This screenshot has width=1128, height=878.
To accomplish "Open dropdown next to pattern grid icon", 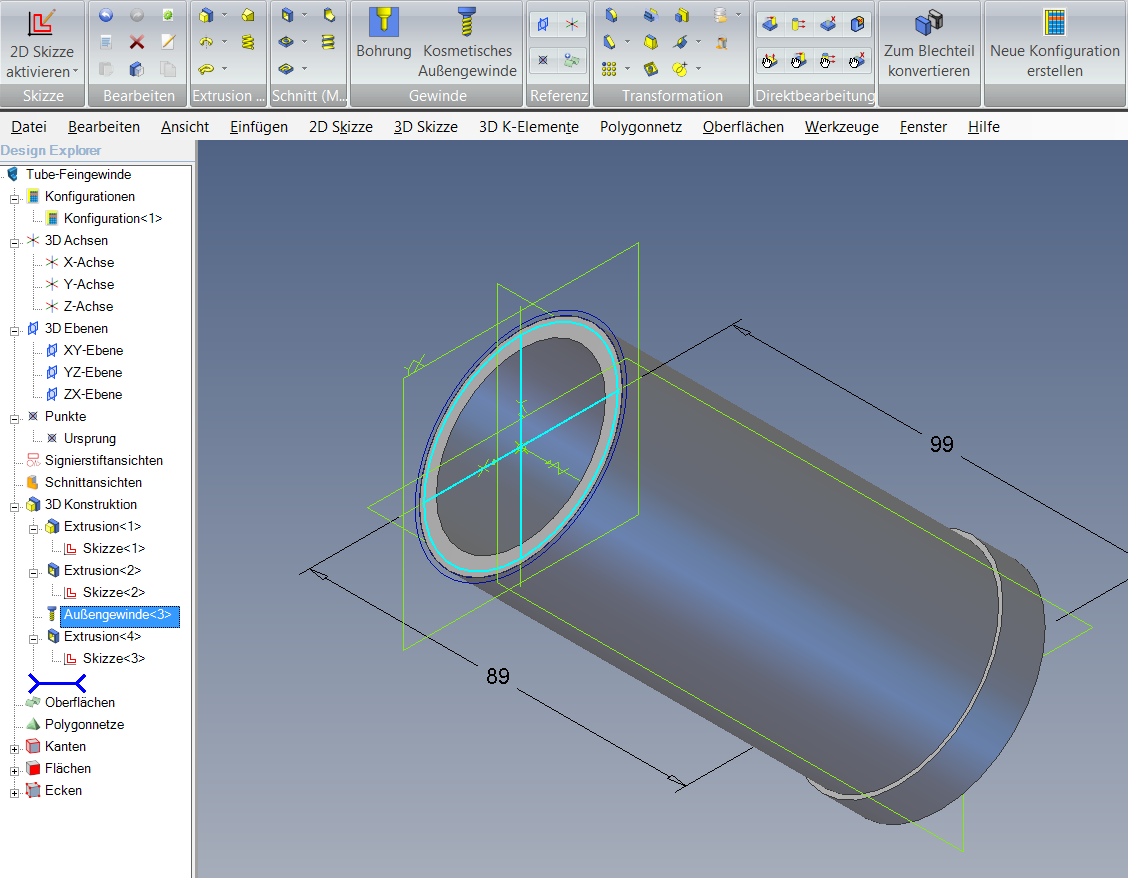I will pyautogui.click(x=627, y=69).
